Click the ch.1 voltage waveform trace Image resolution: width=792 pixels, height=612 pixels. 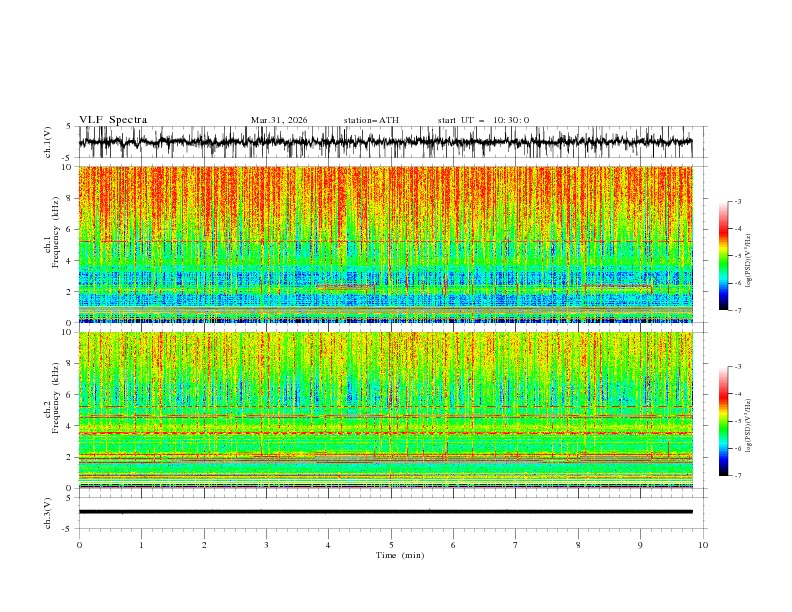pyautogui.click(x=385, y=142)
